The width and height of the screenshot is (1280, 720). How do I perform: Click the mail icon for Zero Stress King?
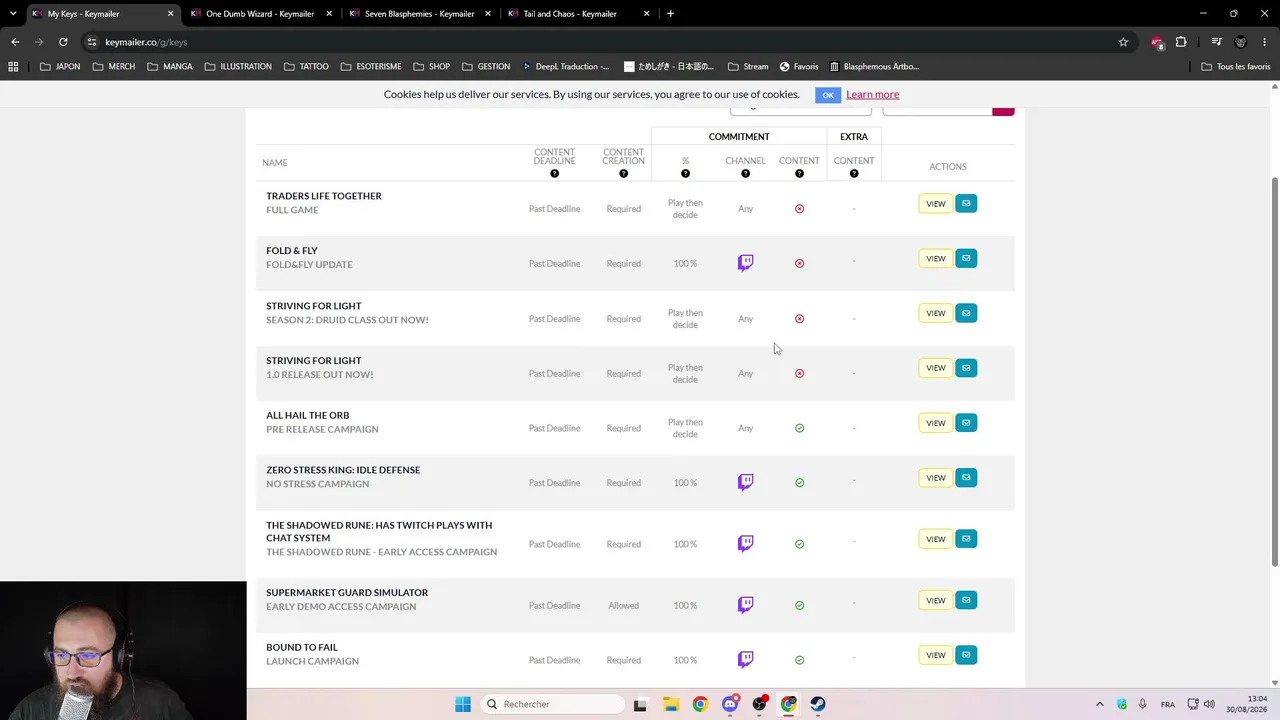click(x=966, y=477)
